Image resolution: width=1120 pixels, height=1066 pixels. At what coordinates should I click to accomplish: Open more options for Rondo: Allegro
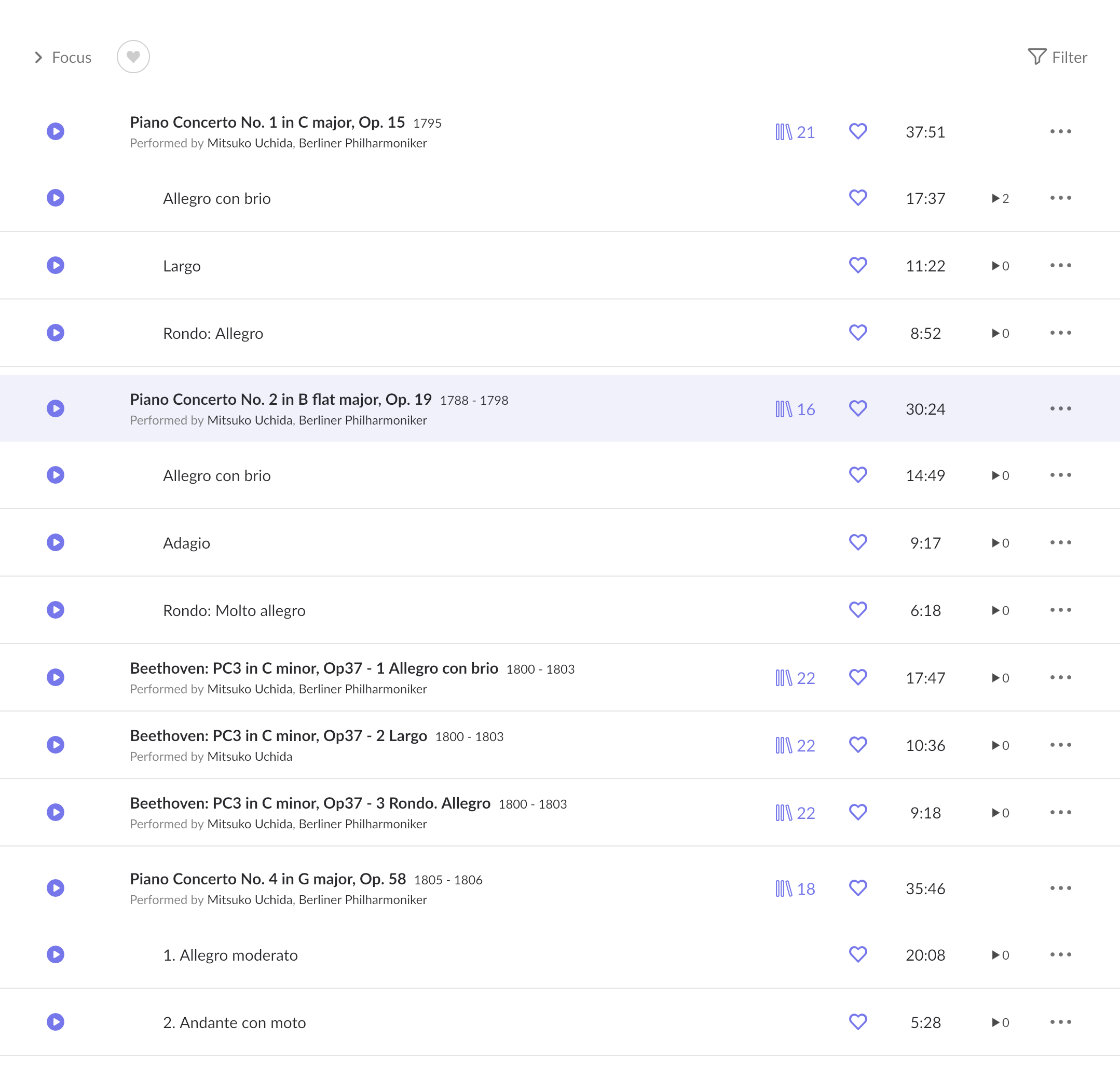pyautogui.click(x=1060, y=333)
